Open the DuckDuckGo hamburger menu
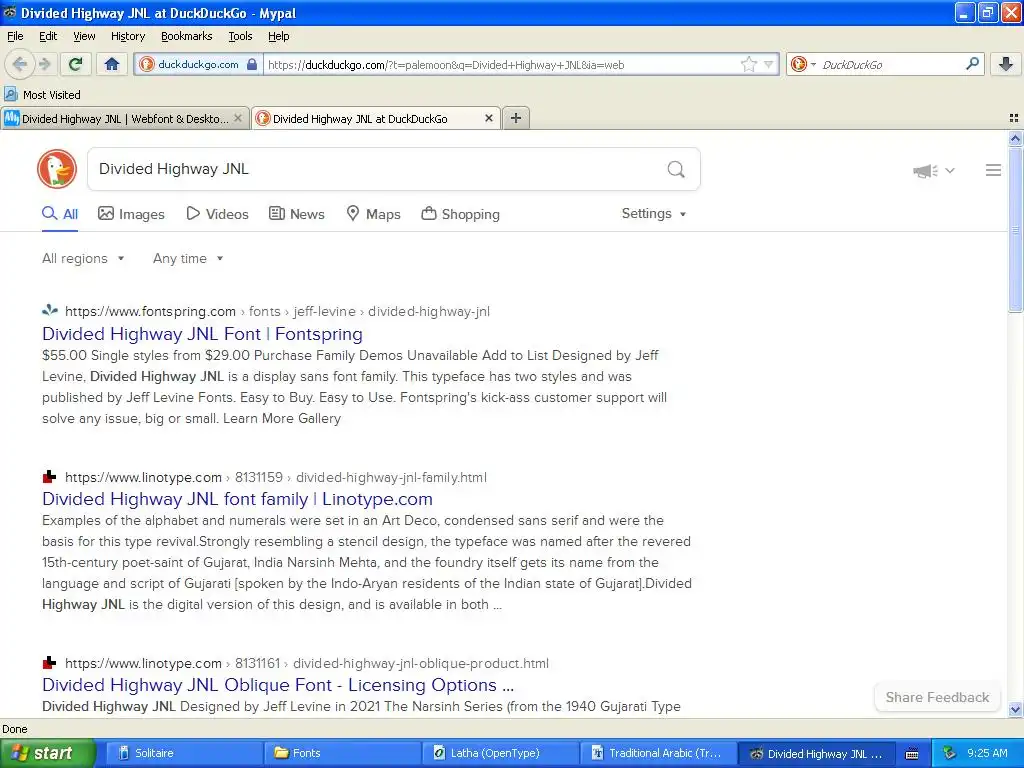 (x=993, y=170)
